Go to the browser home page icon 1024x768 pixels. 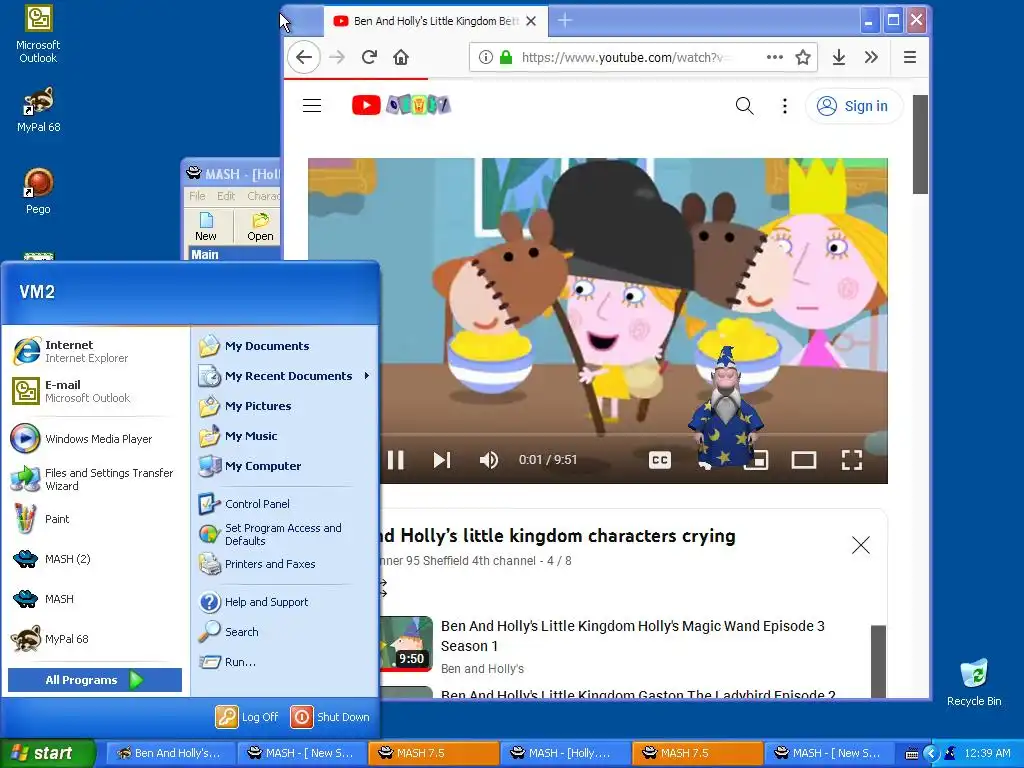[x=401, y=57]
